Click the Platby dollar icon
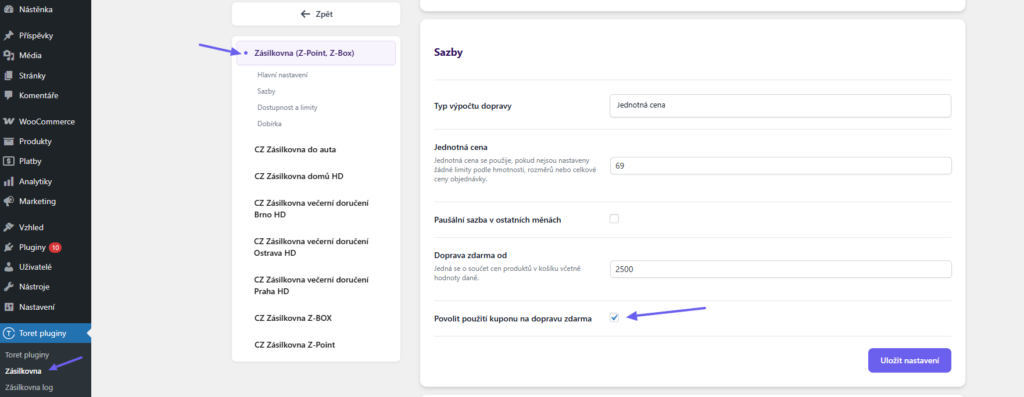Image resolution: width=1024 pixels, height=397 pixels. click(9, 161)
